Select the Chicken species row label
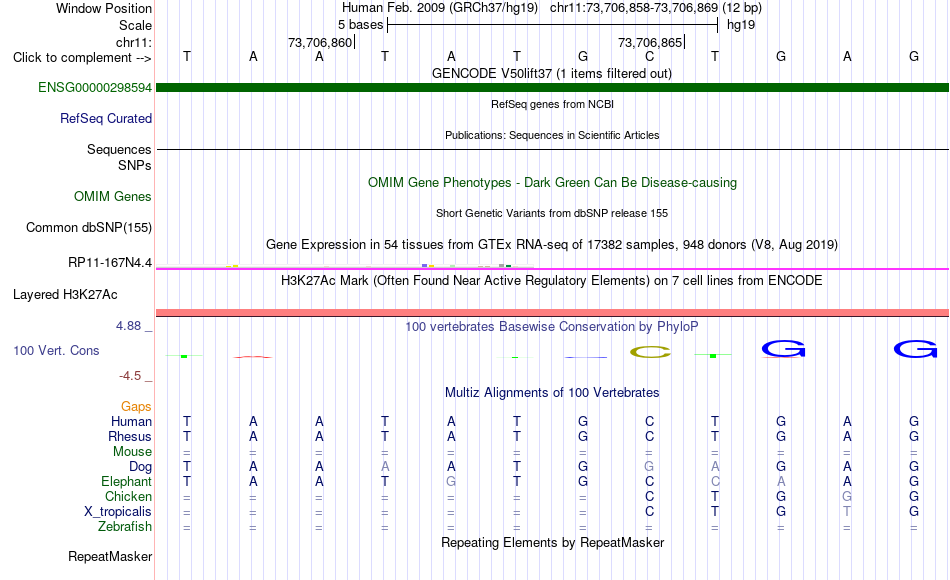This screenshot has width=950, height=580. point(128,496)
